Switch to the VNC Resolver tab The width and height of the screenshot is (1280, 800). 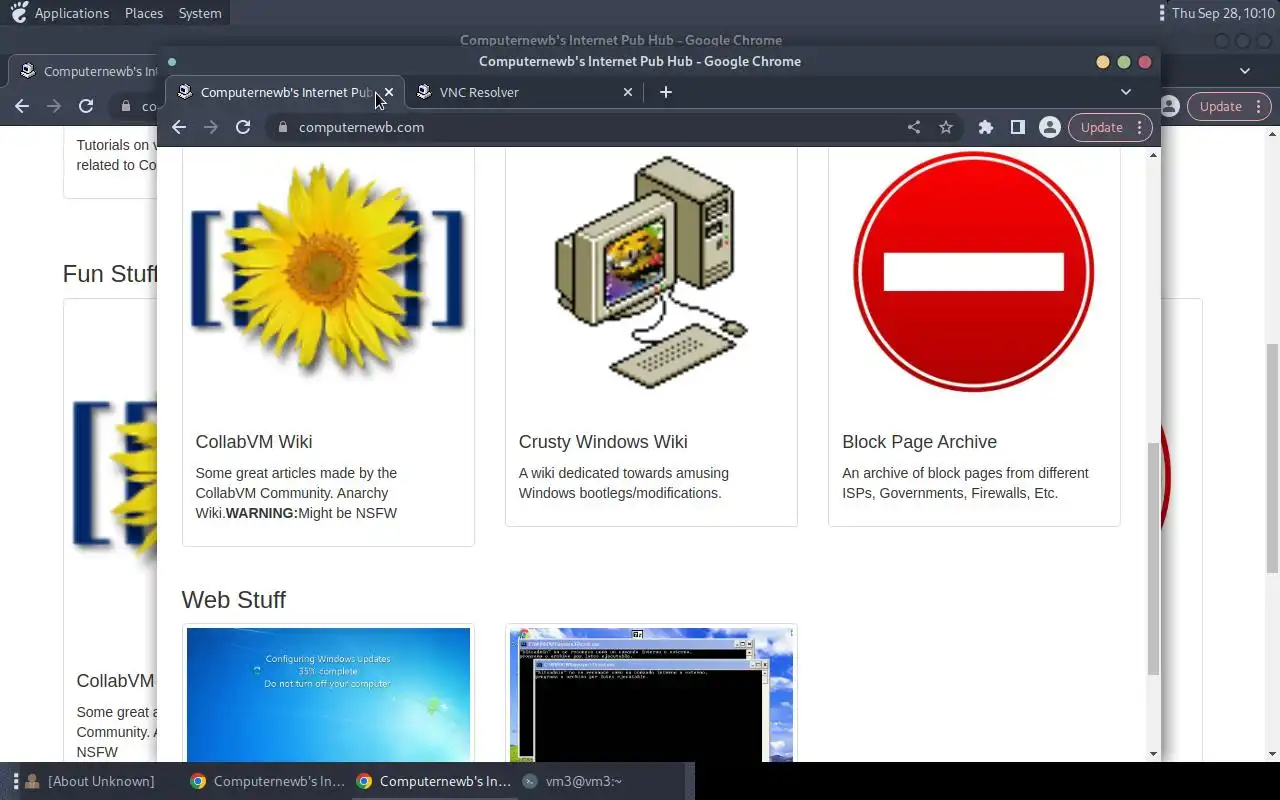coord(523,92)
